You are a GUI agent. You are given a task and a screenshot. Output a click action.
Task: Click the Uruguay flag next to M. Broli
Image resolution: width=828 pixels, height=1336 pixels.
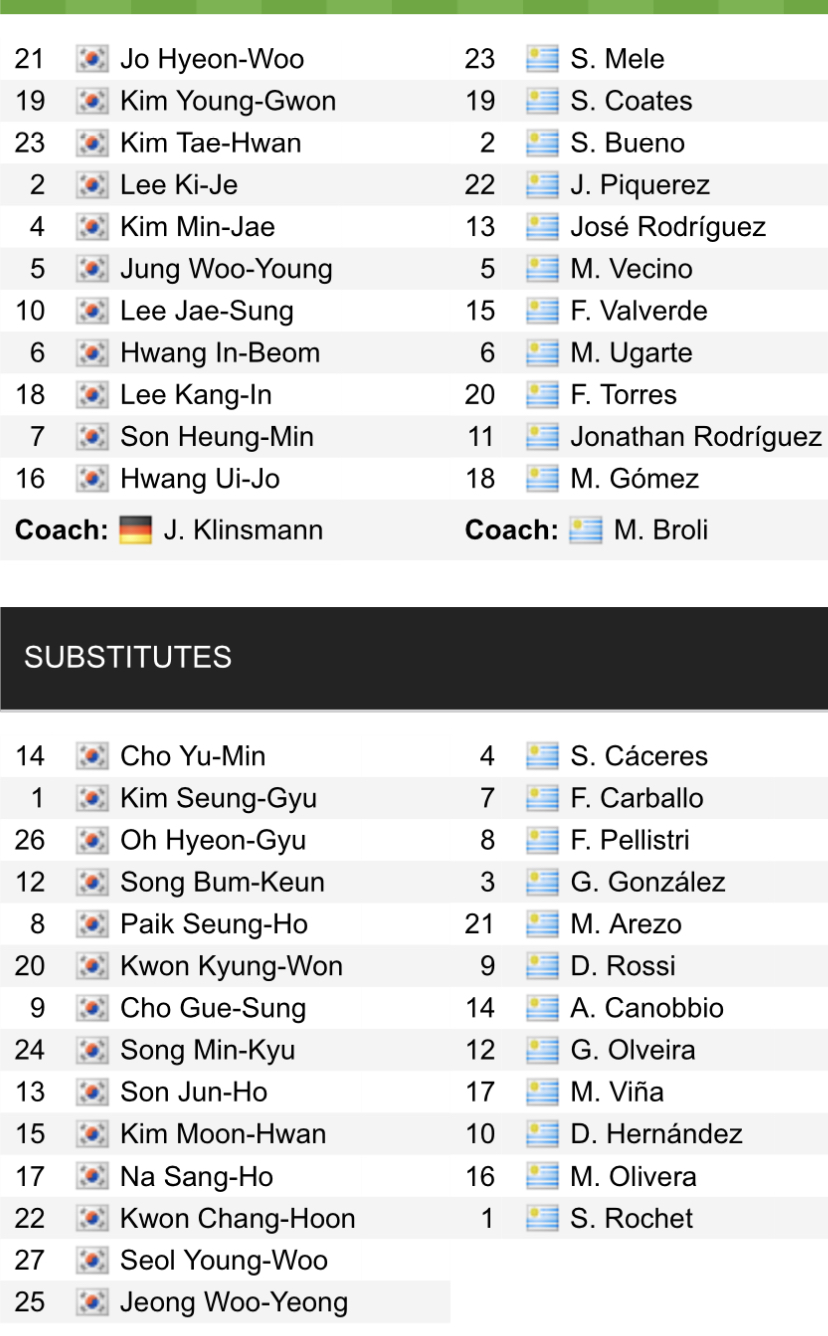coord(585,529)
